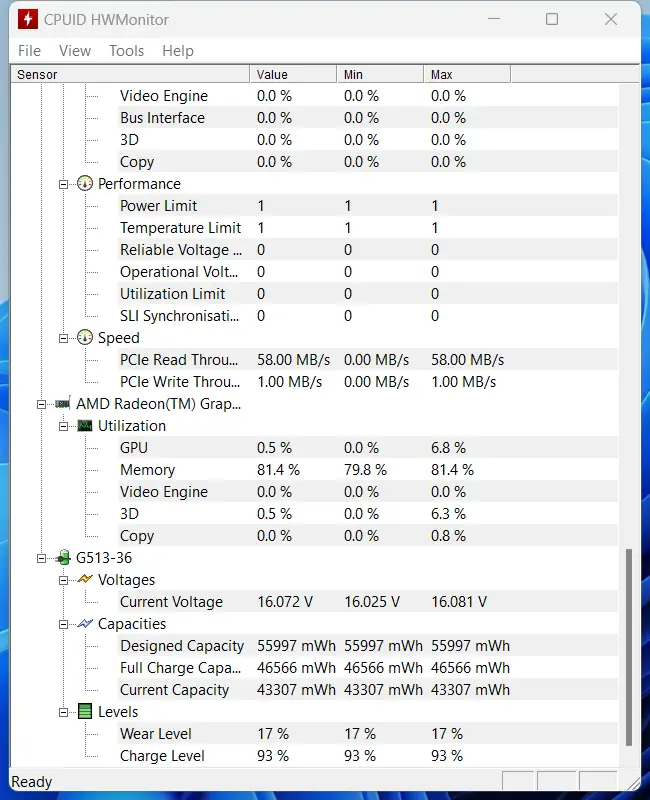Screen dimensions: 650x800
Task: Click the green Levels icon
Action: pyautogui.click(x=85, y=712)
